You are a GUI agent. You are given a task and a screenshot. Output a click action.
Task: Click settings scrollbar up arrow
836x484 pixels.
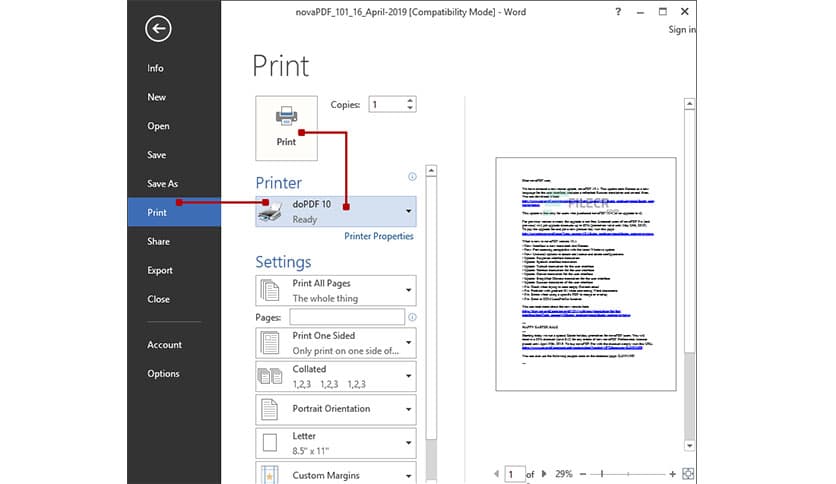pyautogui.click(x=431, y=171)
